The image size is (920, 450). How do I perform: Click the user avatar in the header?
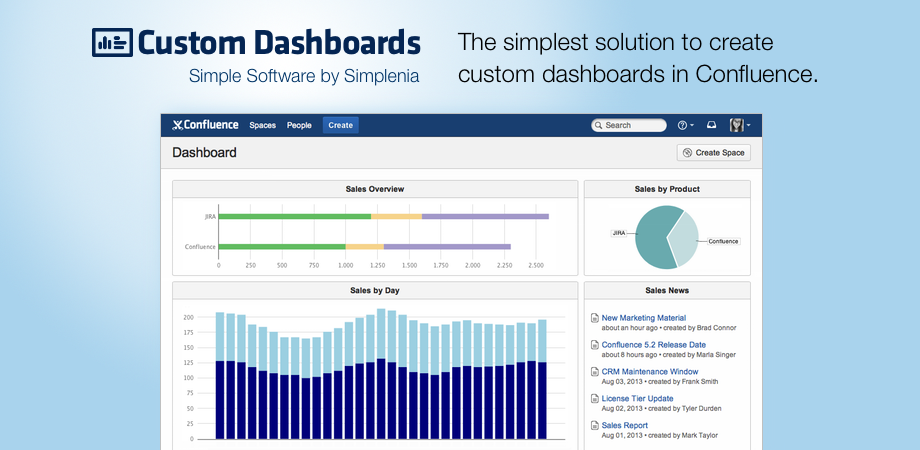tap(737, 125)
